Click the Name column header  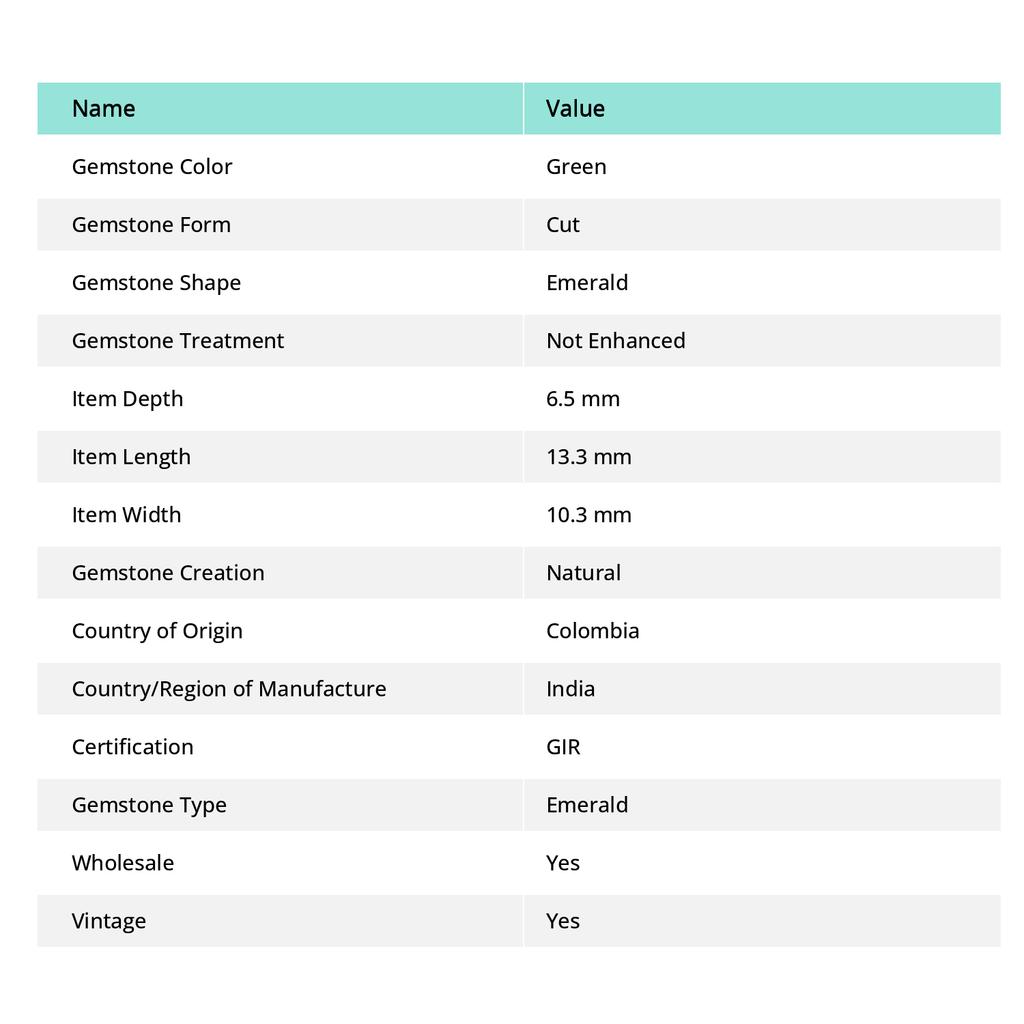[x=104, y=109]
